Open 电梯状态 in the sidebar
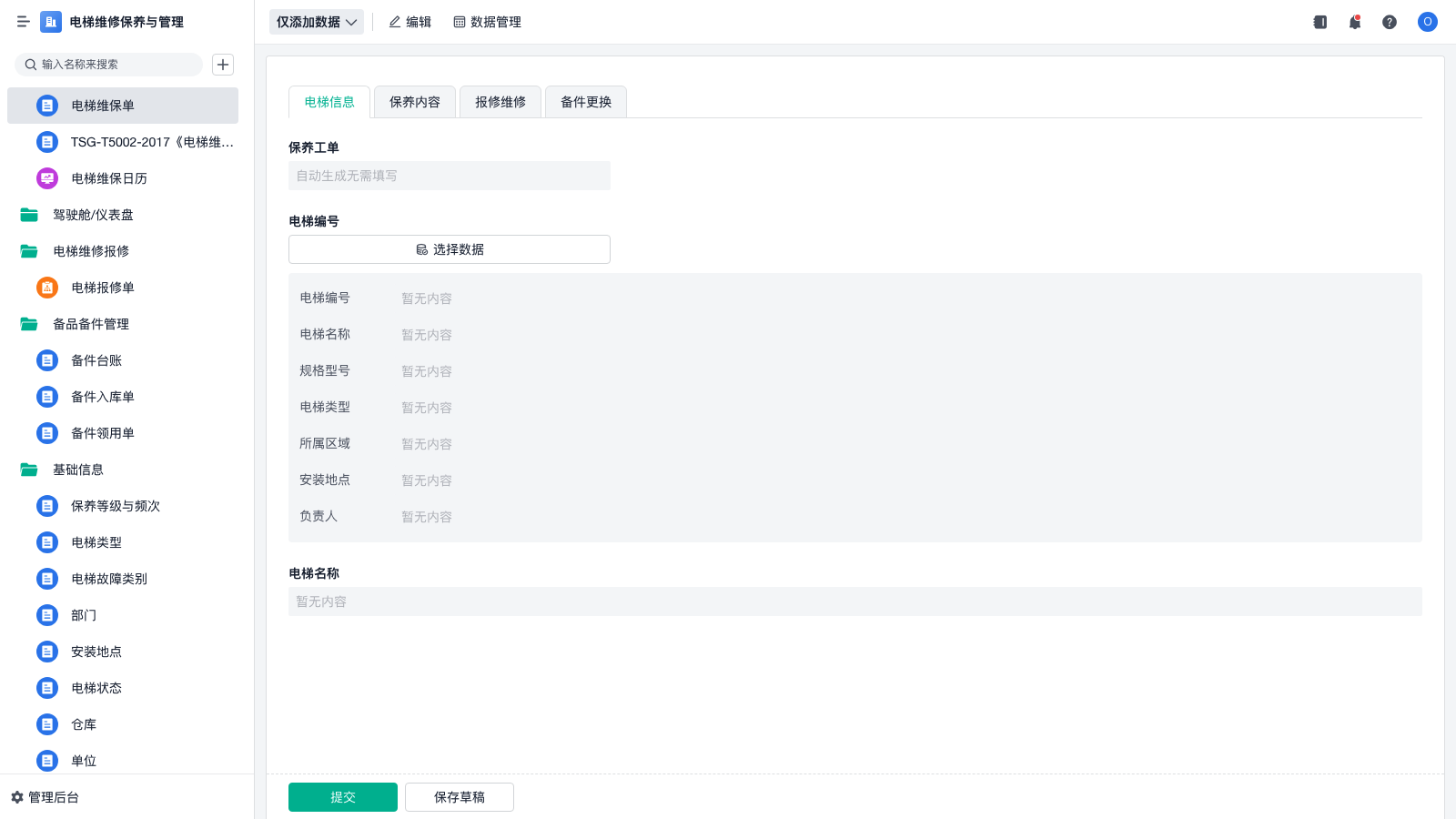The image size is (1456, 819). pyautogui.click(x=123, y=688)
